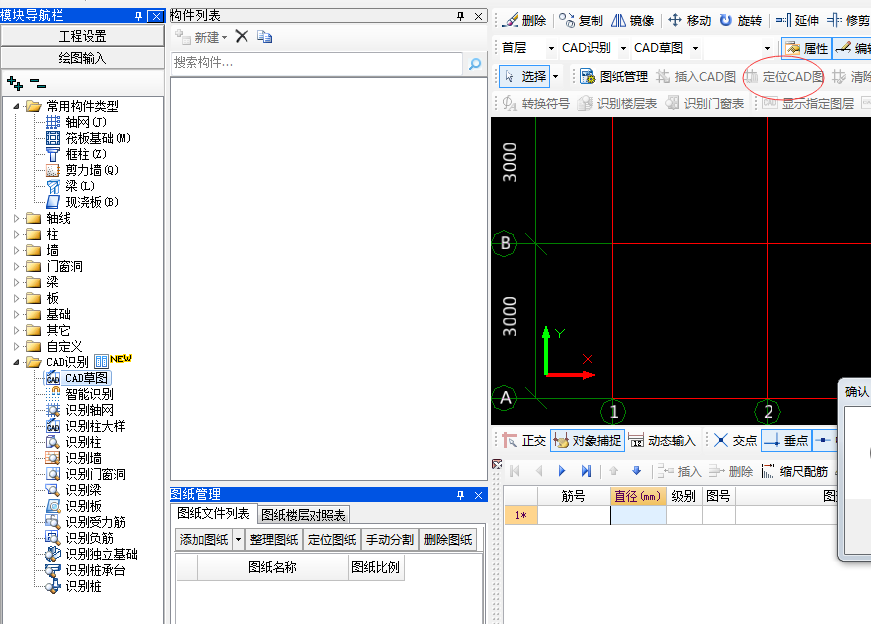Select 识别轴网 tree item
The width and height of the screenshot is (871, 624).
click(89, 410)
